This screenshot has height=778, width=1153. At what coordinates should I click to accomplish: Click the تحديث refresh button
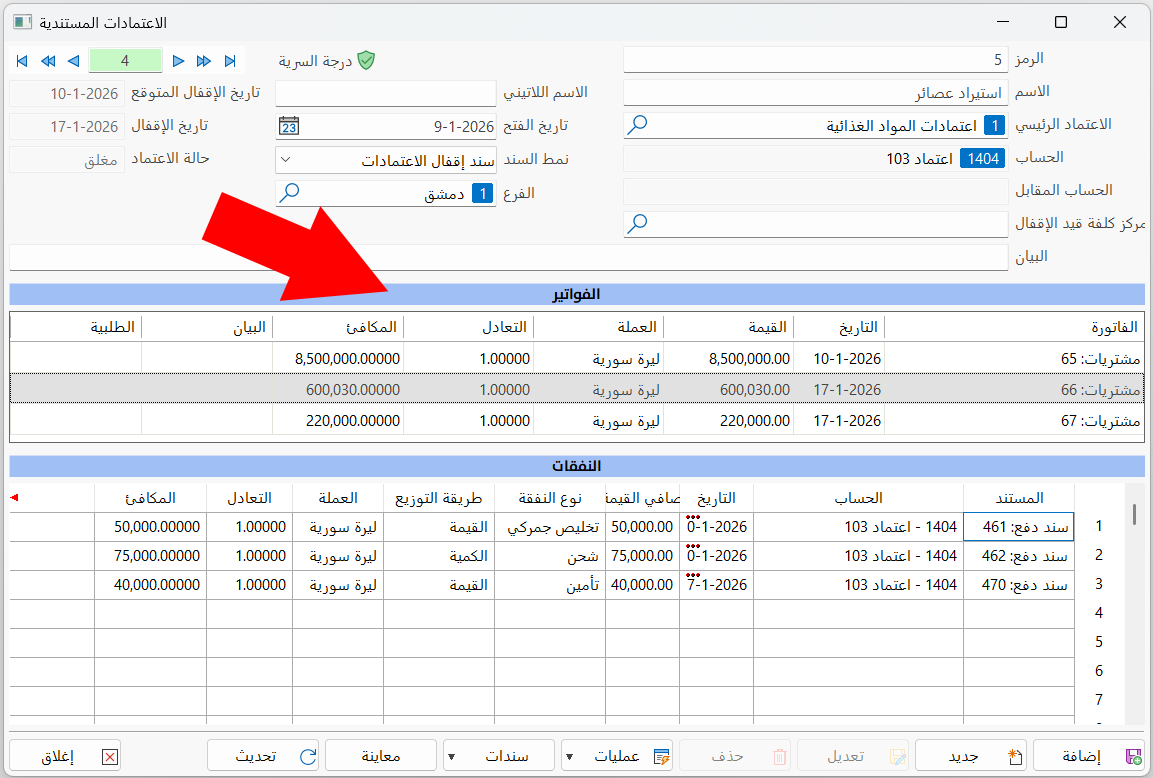click(263, 756)
